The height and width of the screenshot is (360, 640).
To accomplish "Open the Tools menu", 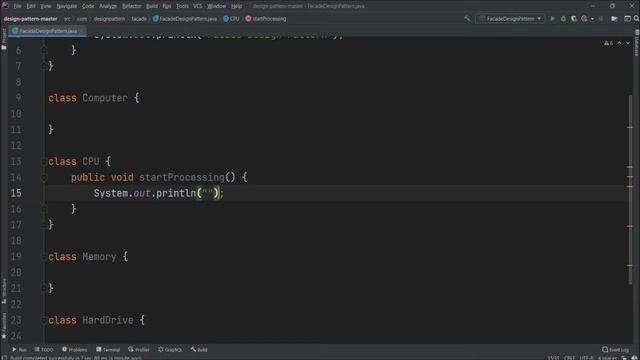I will click(x=182, y=6).
